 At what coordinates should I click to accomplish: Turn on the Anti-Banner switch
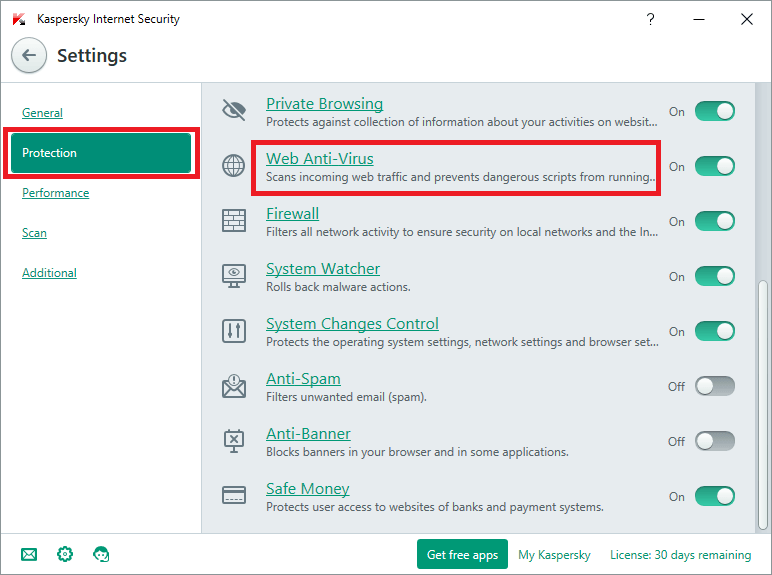[x=714, y=441]
